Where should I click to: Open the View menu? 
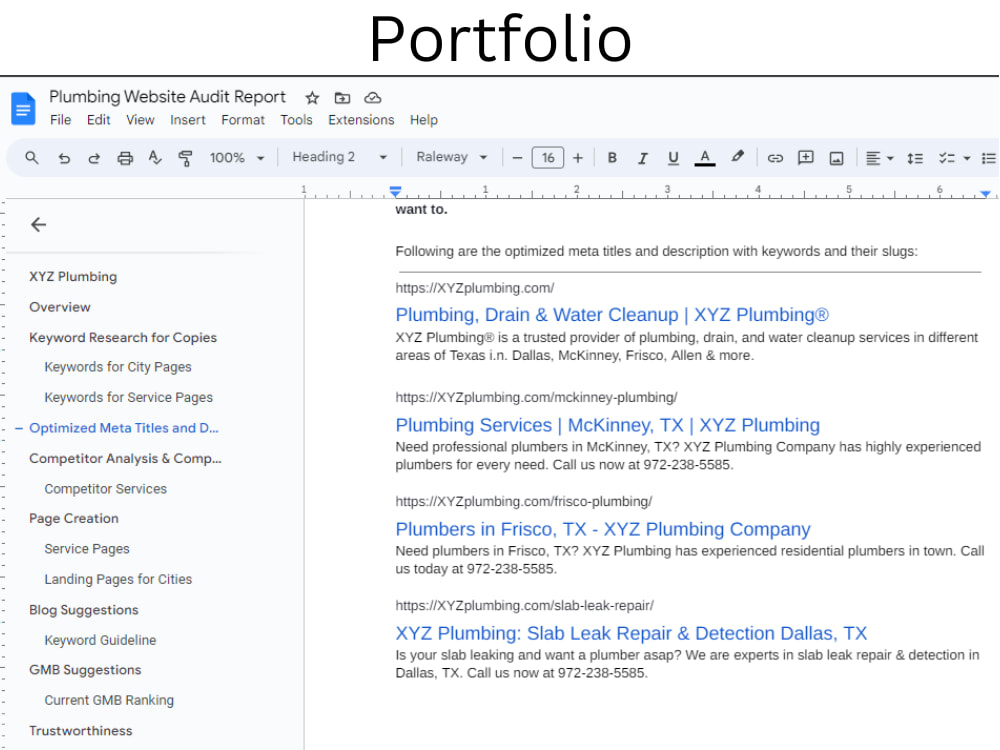[140, 120]
